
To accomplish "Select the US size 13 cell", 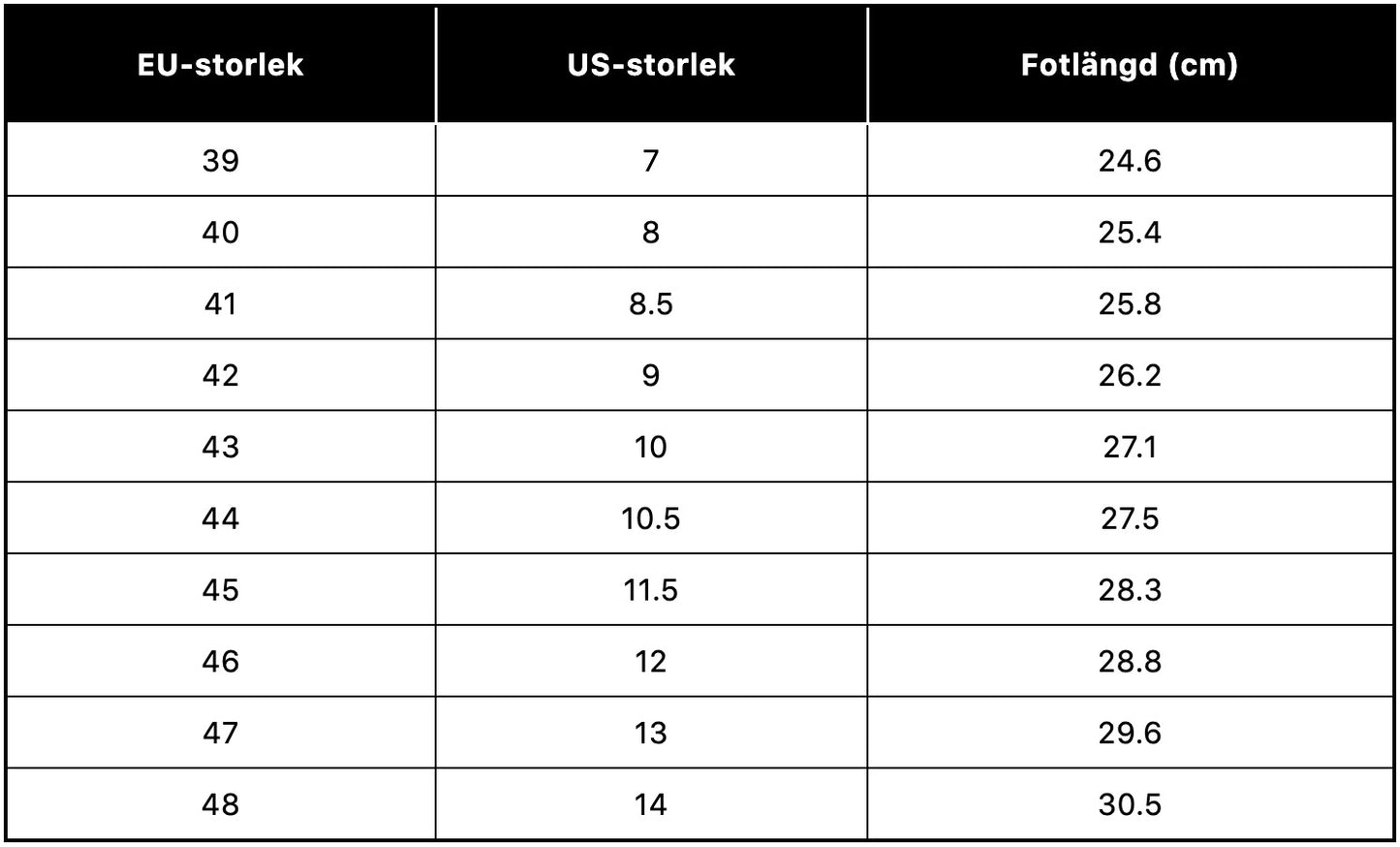I will pos(651,734).
